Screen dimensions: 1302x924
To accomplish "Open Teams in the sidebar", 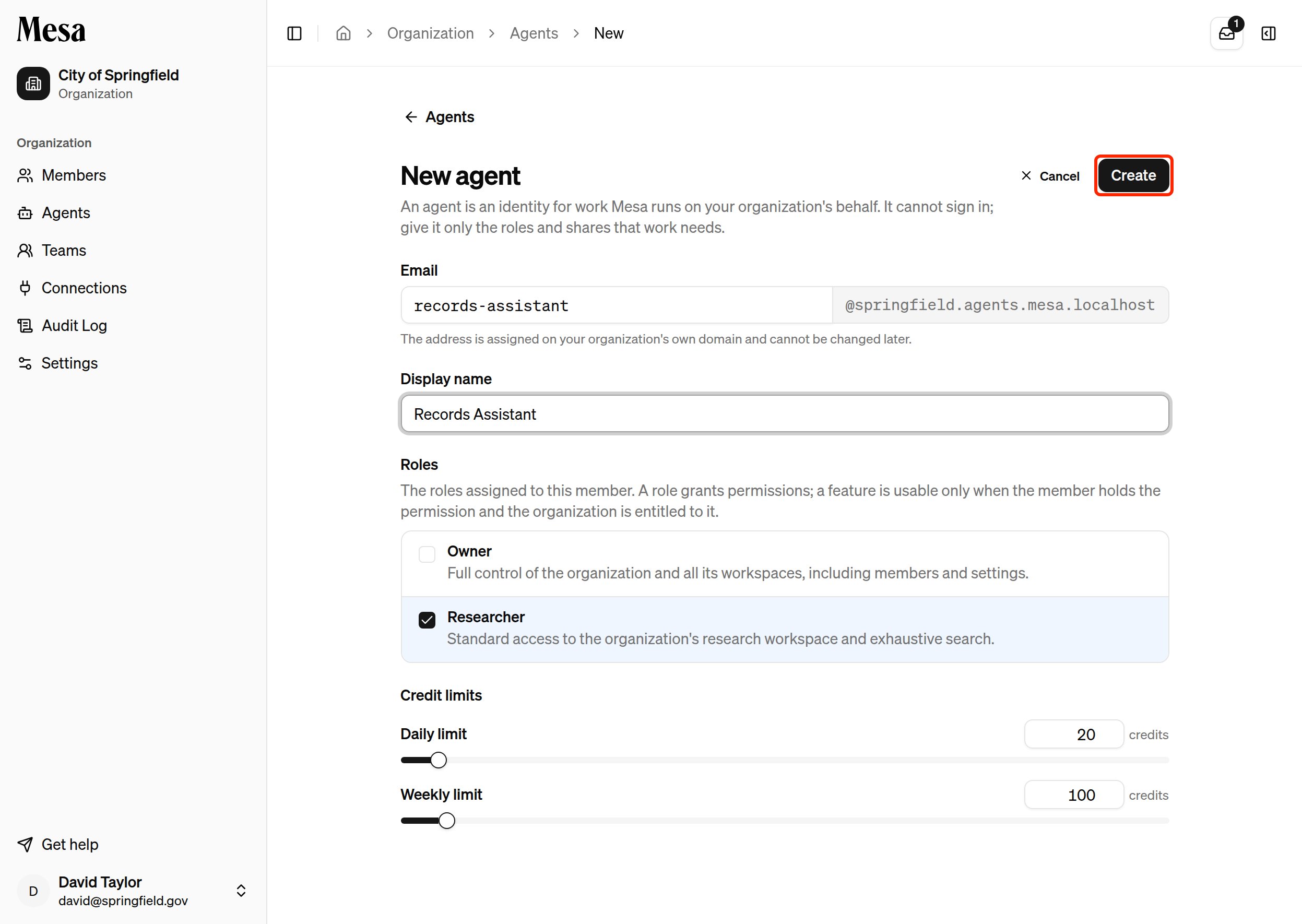I will 64,251.
